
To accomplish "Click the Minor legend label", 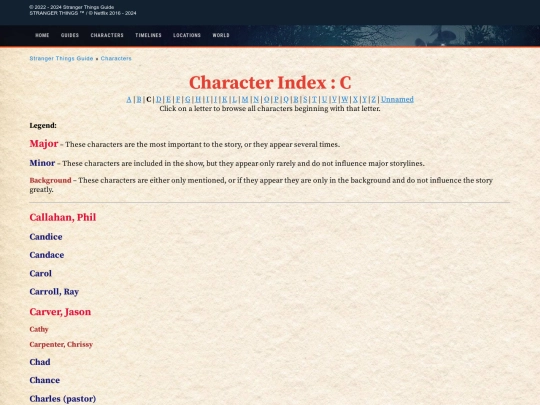I will (42, 163).
